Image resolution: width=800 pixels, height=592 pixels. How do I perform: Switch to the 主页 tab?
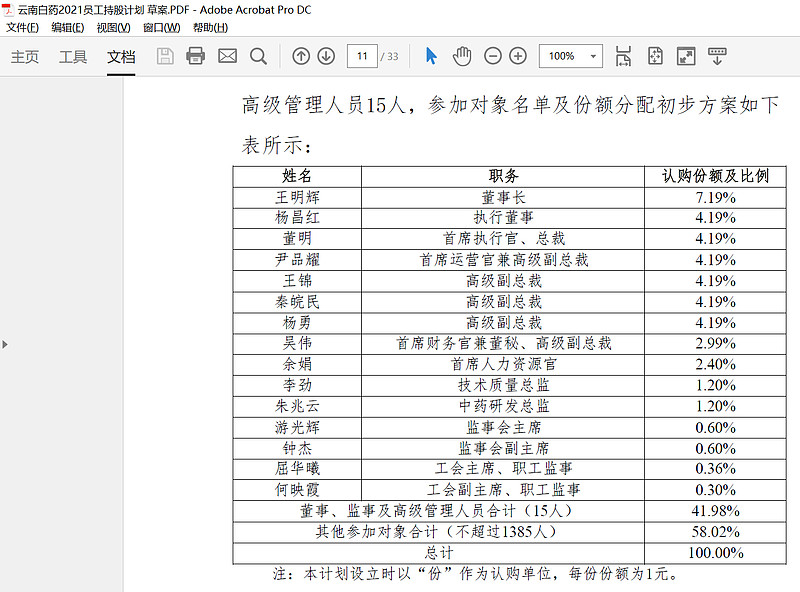24,57
